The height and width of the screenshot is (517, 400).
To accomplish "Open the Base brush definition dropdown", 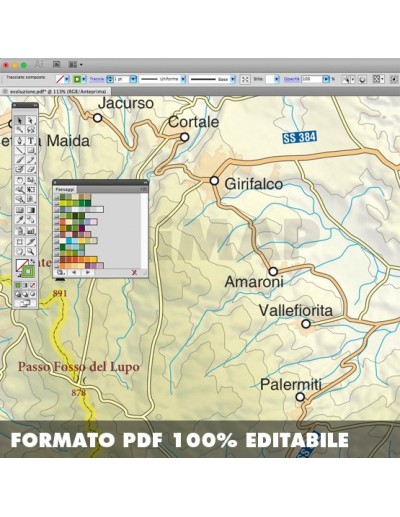I will [x=233, y=79].
